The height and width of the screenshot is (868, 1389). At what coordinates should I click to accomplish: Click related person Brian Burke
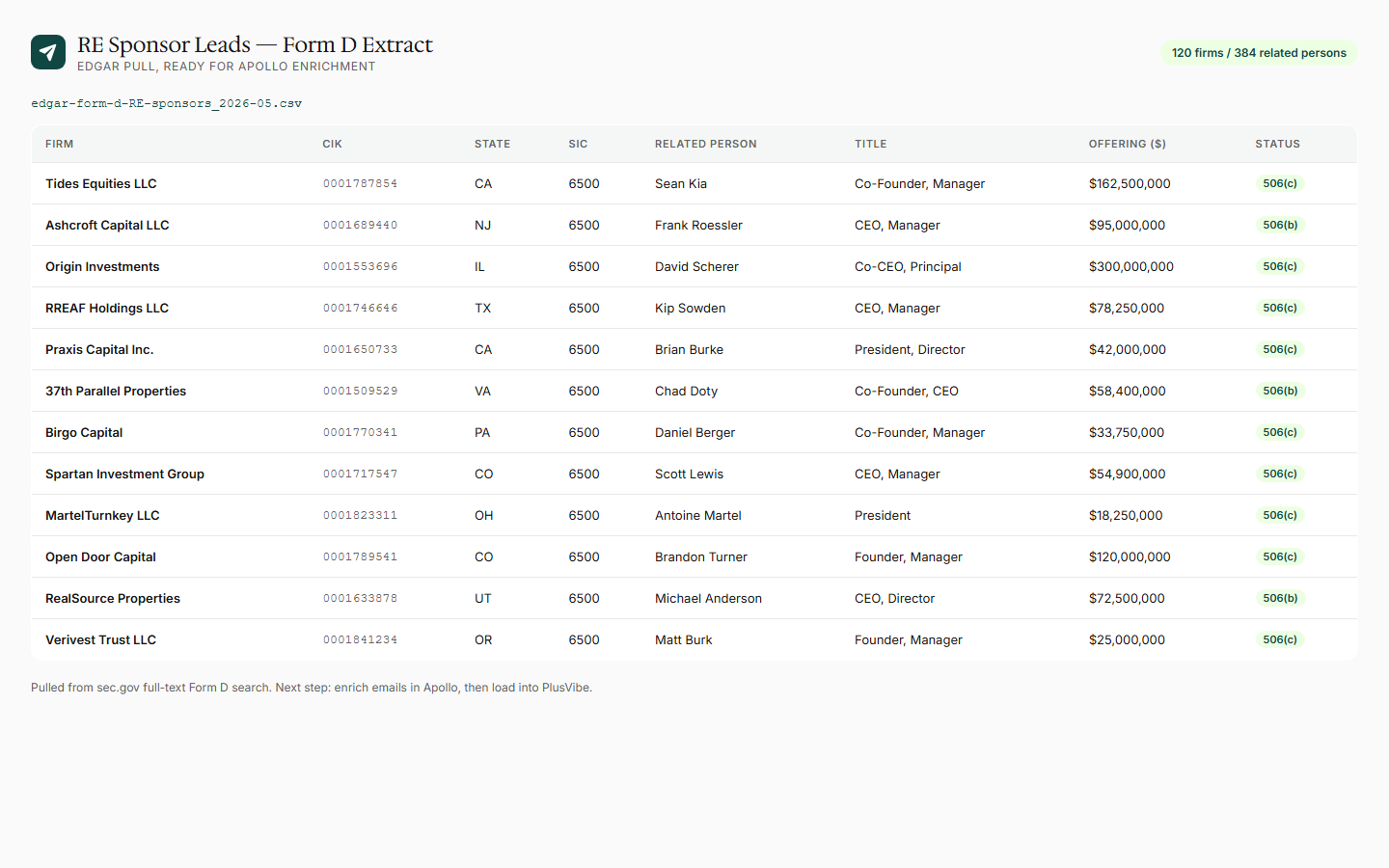point(689,349)
